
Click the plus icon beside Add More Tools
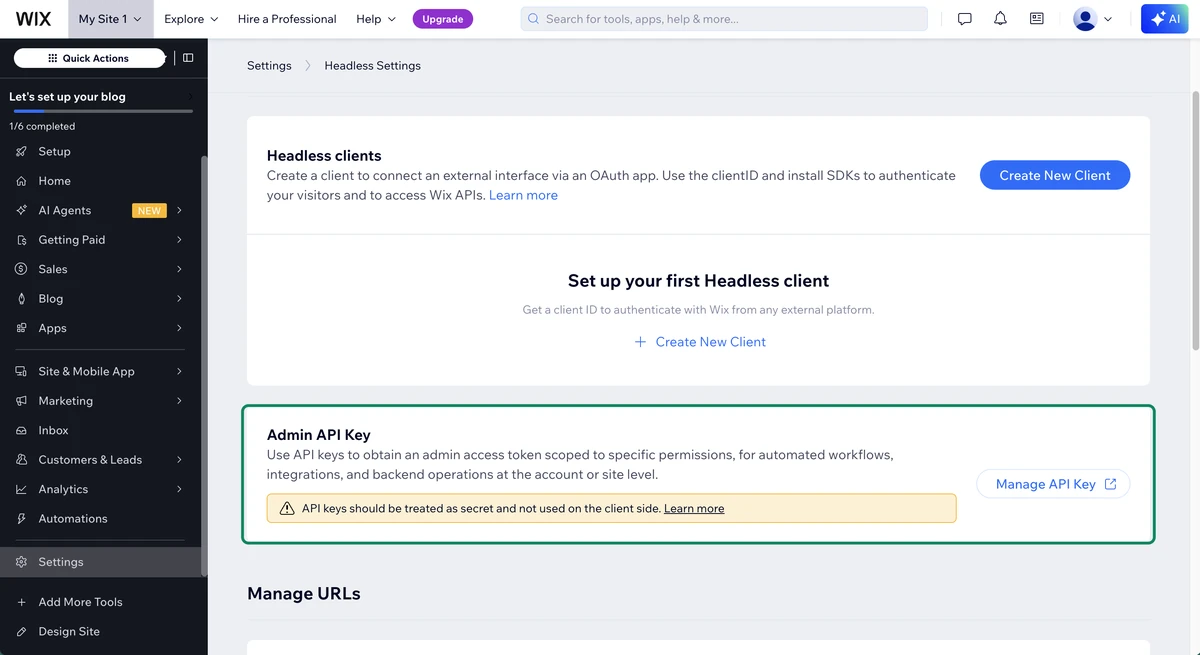pyautogui.click(x=21, y=602)
